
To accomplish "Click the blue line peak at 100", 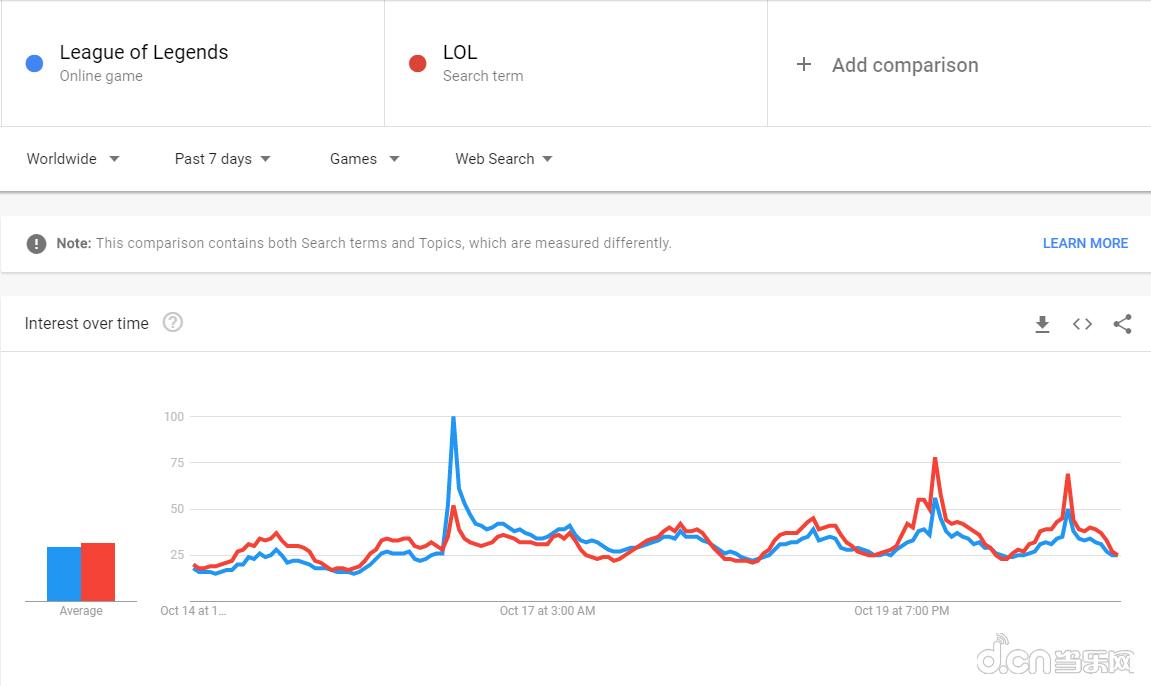I will click(x=453, y=419).
